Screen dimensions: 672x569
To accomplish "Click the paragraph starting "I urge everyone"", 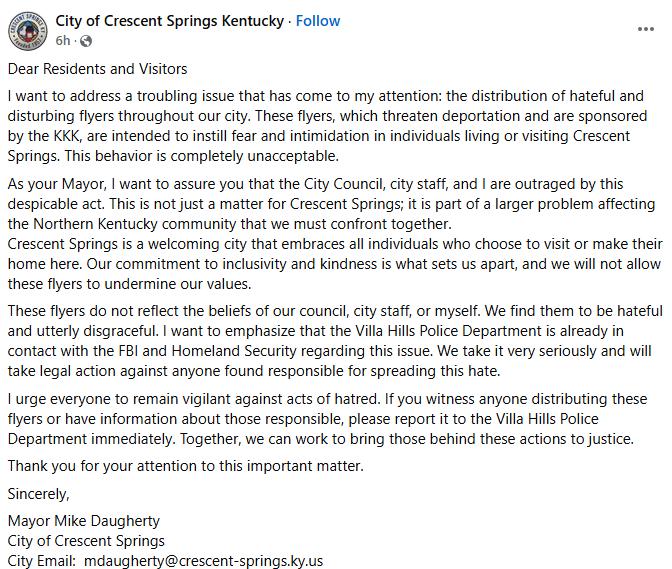I will pyautogui.click(x=330, y=419).
